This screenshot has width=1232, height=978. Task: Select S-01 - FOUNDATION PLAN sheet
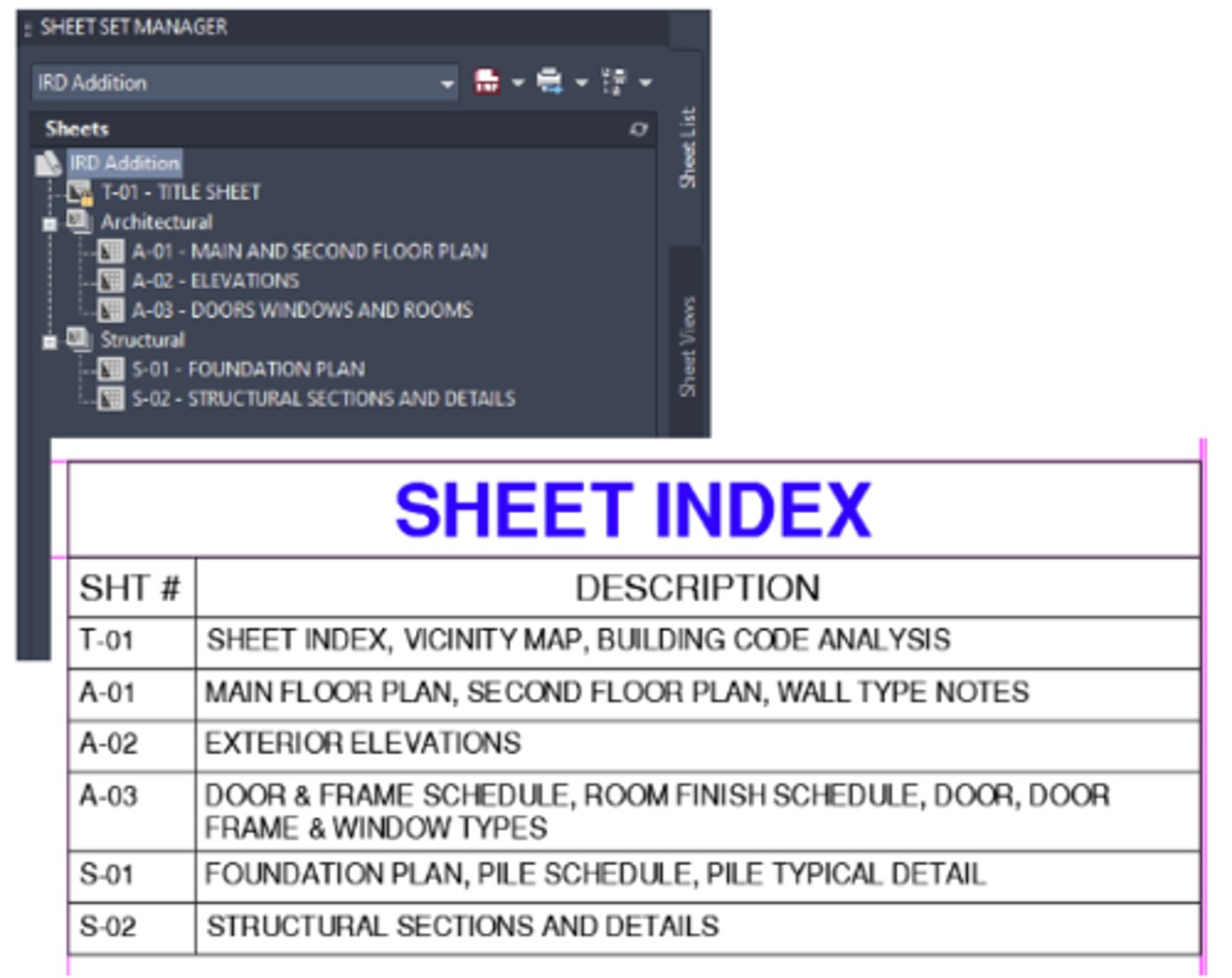click(x=248, y=369)
